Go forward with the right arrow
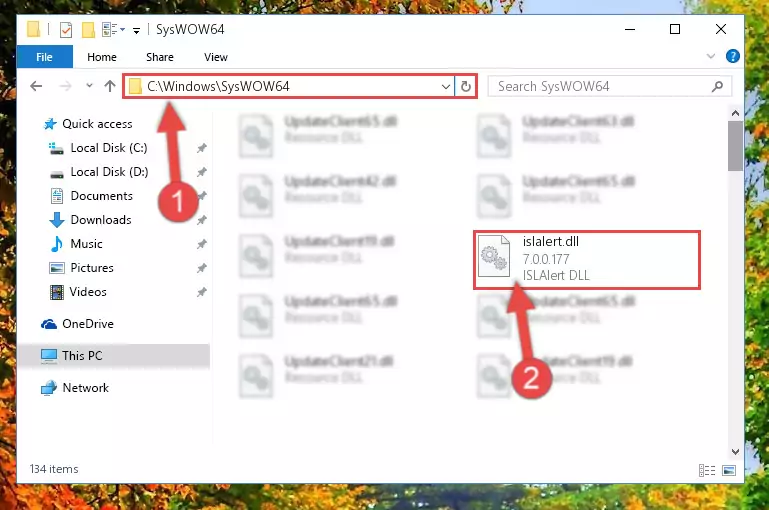Screen dimensions: 769x510 (x=65, y=86)
